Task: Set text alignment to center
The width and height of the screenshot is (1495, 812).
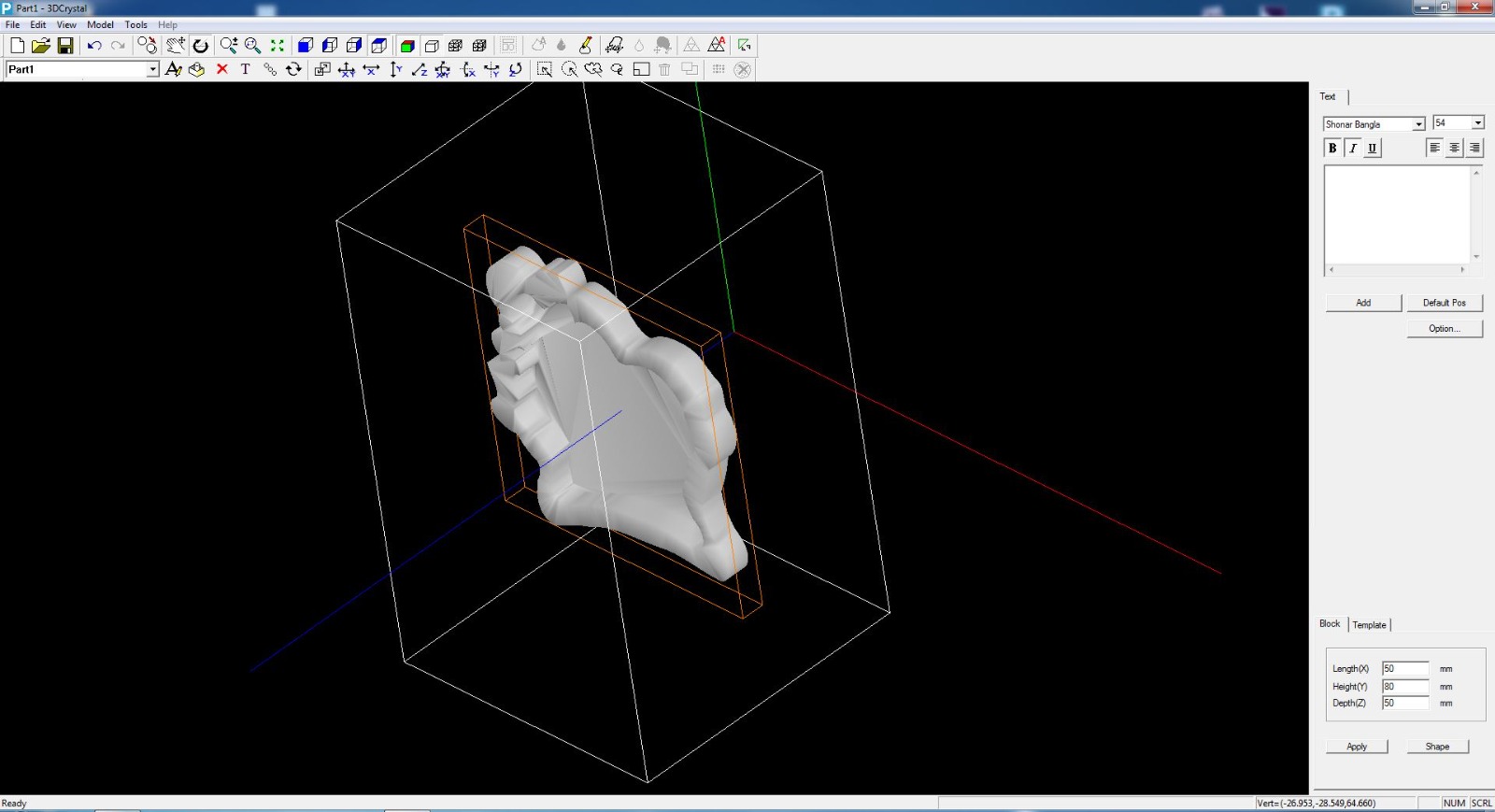Action: click(1454, 148)
